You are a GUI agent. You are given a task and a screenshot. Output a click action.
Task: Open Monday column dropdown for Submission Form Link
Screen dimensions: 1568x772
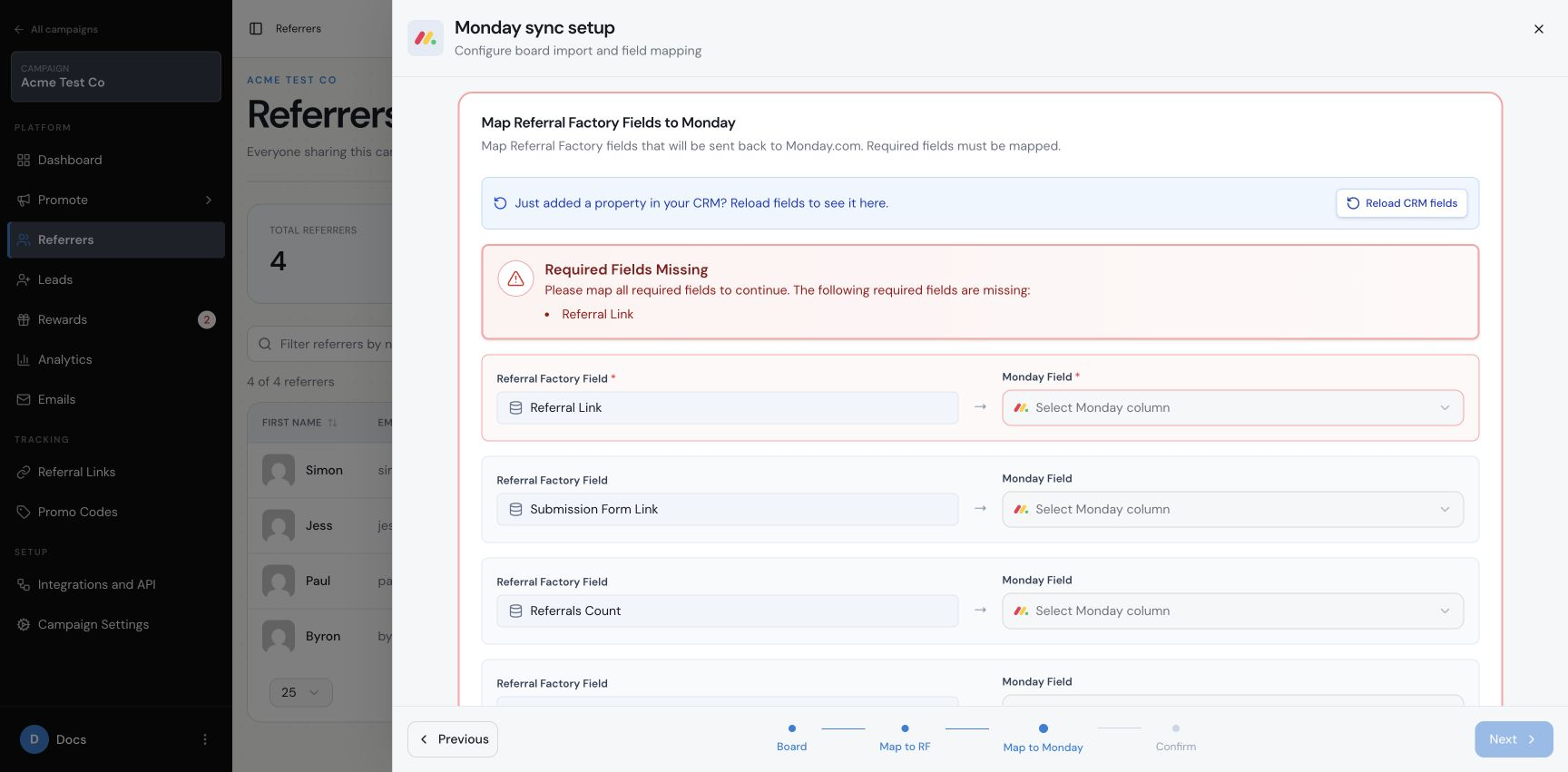[1232, 510]
